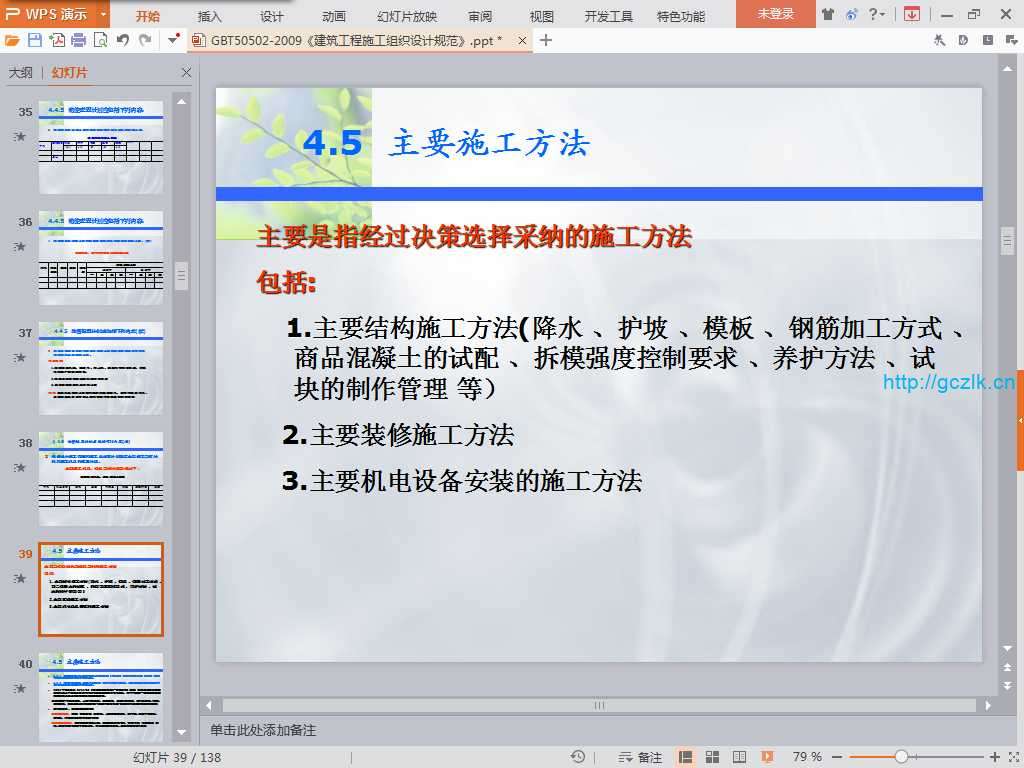
Task: Click the Undo arrow icon
Action: [x=123, y=40]
